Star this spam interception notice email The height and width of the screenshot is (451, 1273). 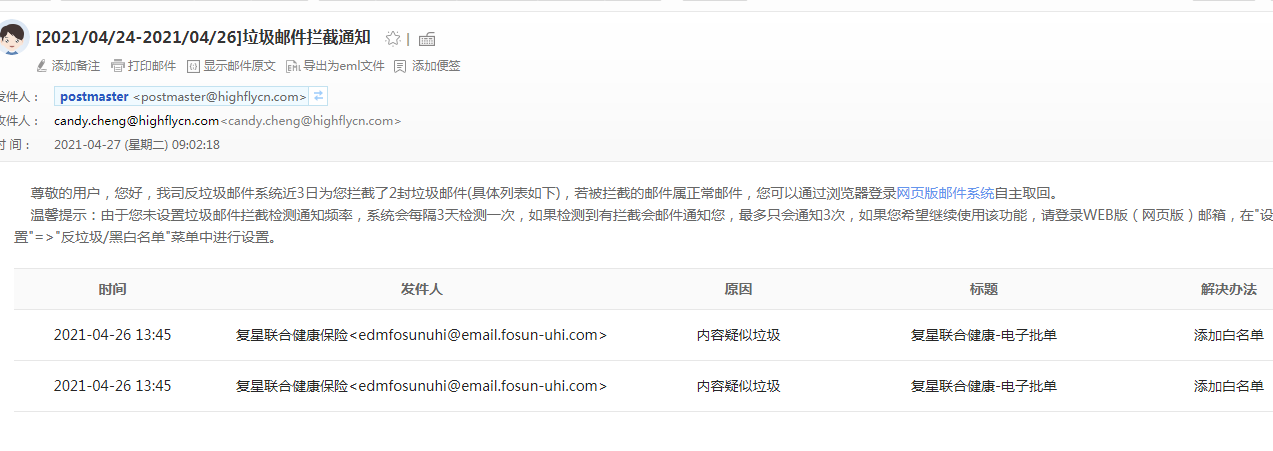[x=393, y=39]
